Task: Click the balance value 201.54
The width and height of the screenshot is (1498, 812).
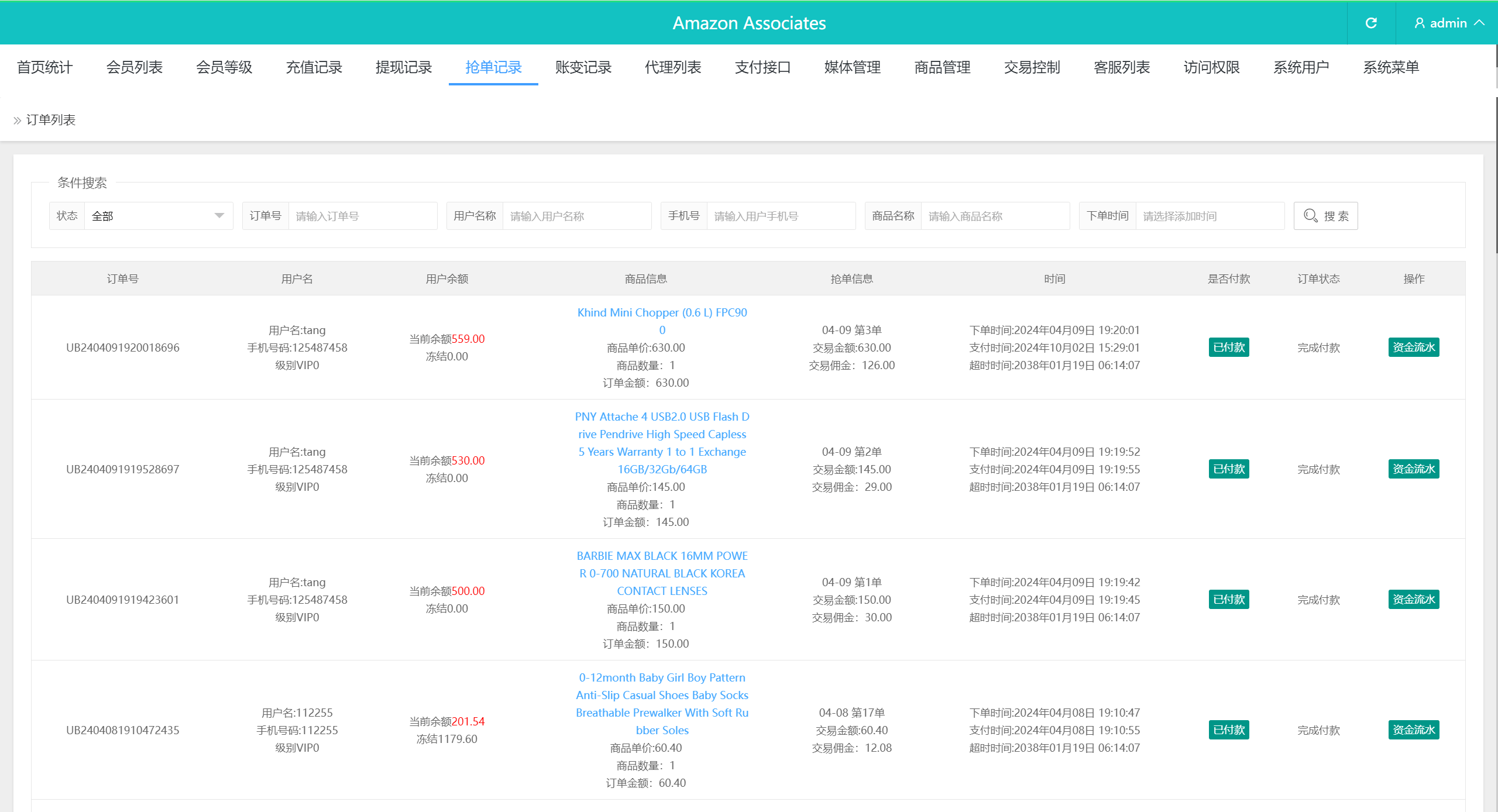Action: pos(468,721)
